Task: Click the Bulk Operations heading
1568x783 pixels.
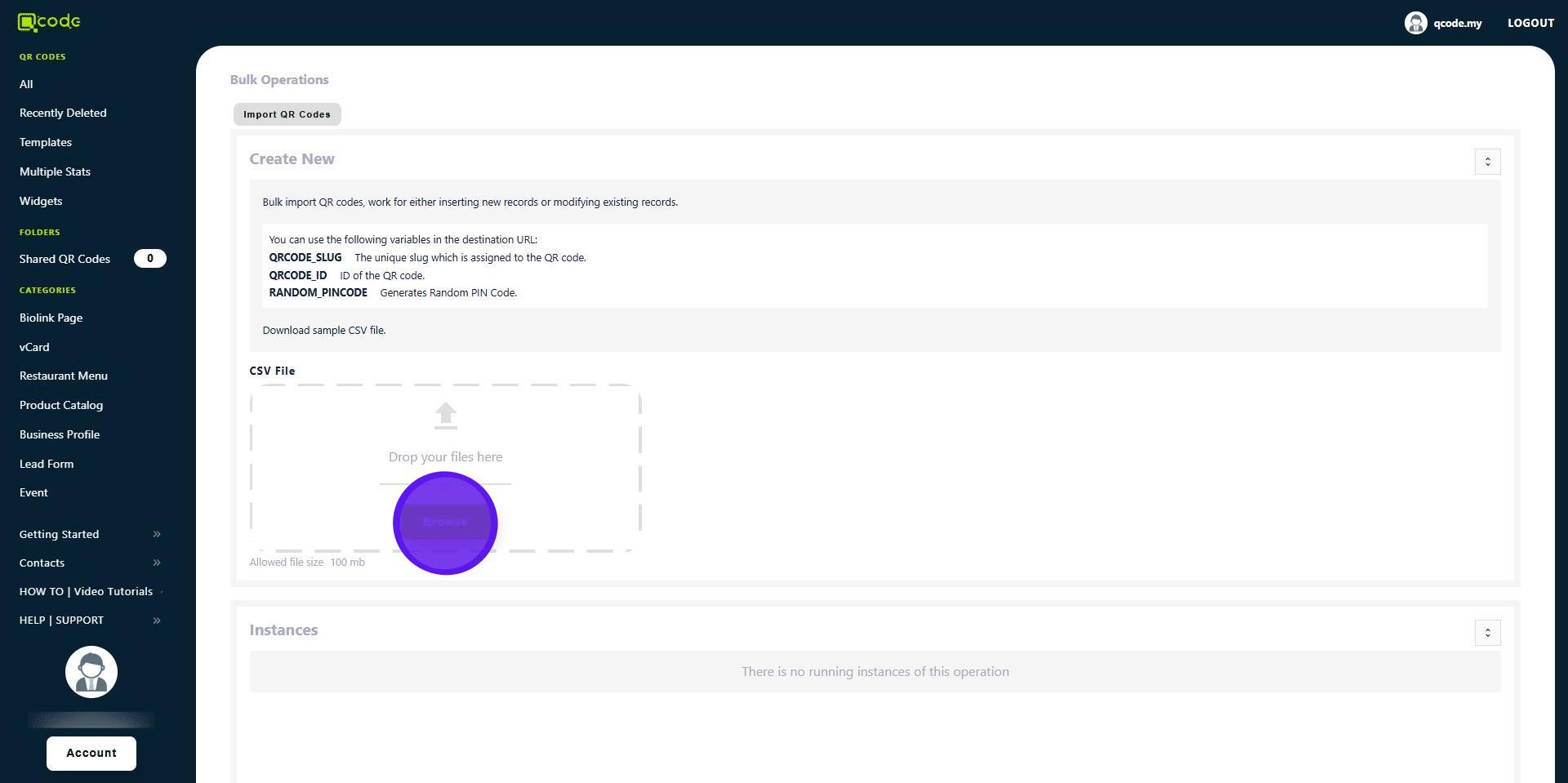Action: [279, 80]
